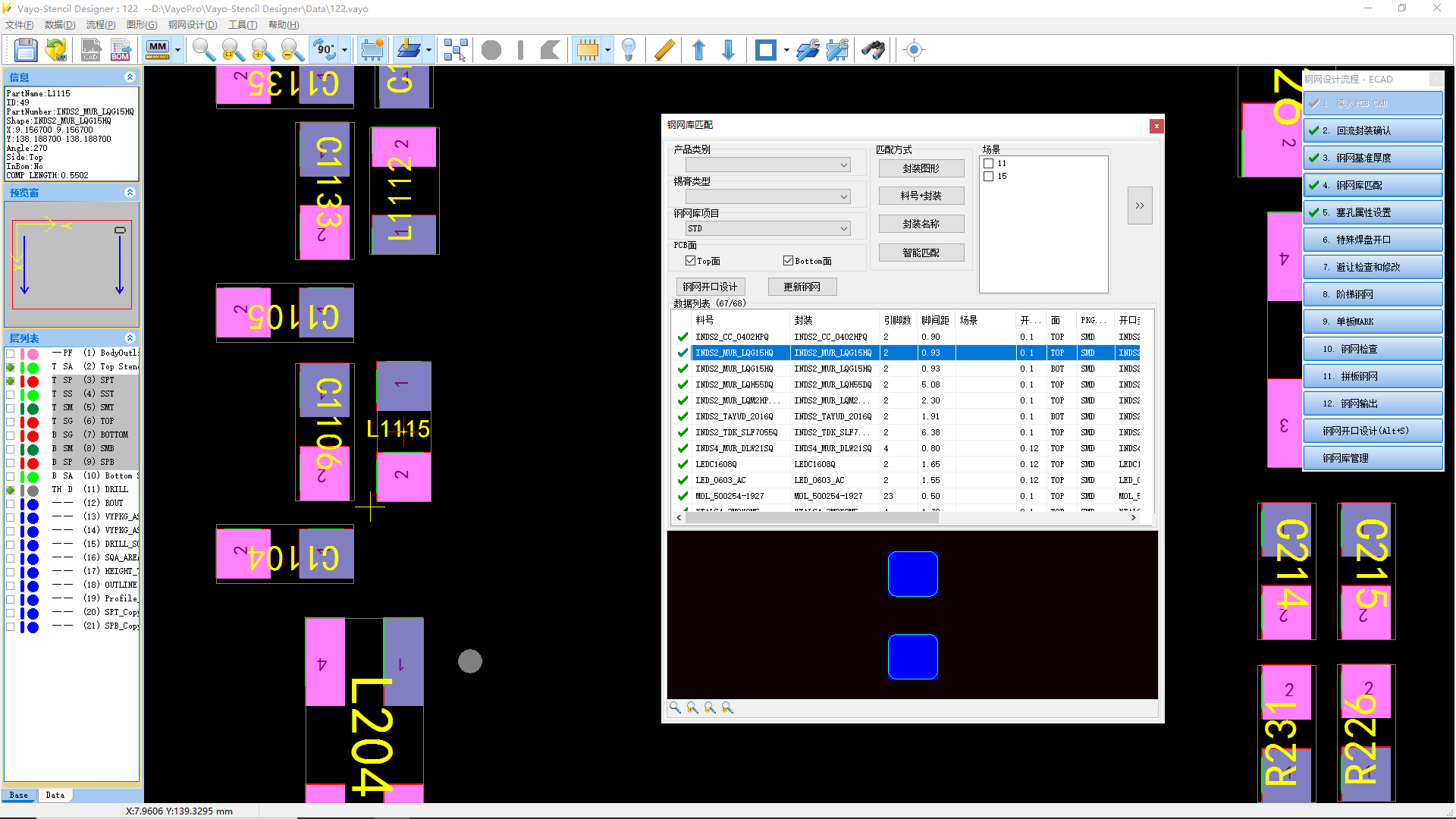Collapse the 信息 panel chevron
Viewport: 1456px width, 819px height.
pyautogui.click(x=130, y=77)
